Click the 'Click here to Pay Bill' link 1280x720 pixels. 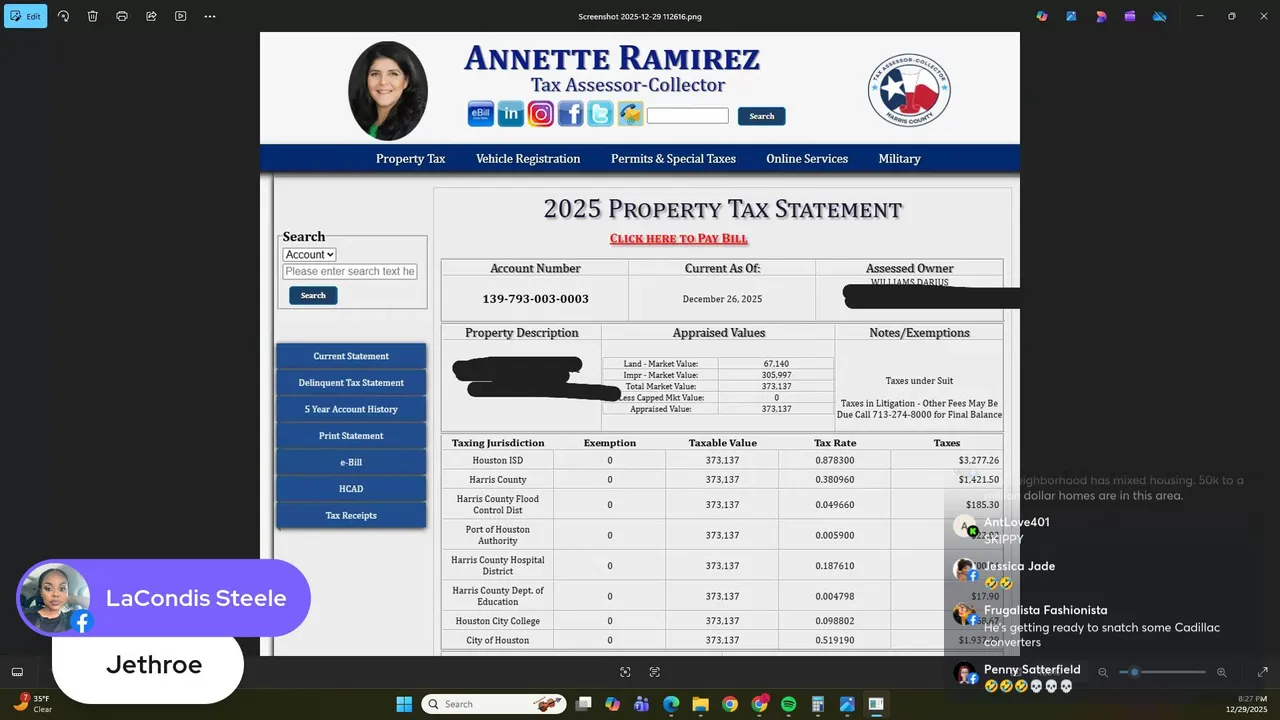tap(679, 238)
